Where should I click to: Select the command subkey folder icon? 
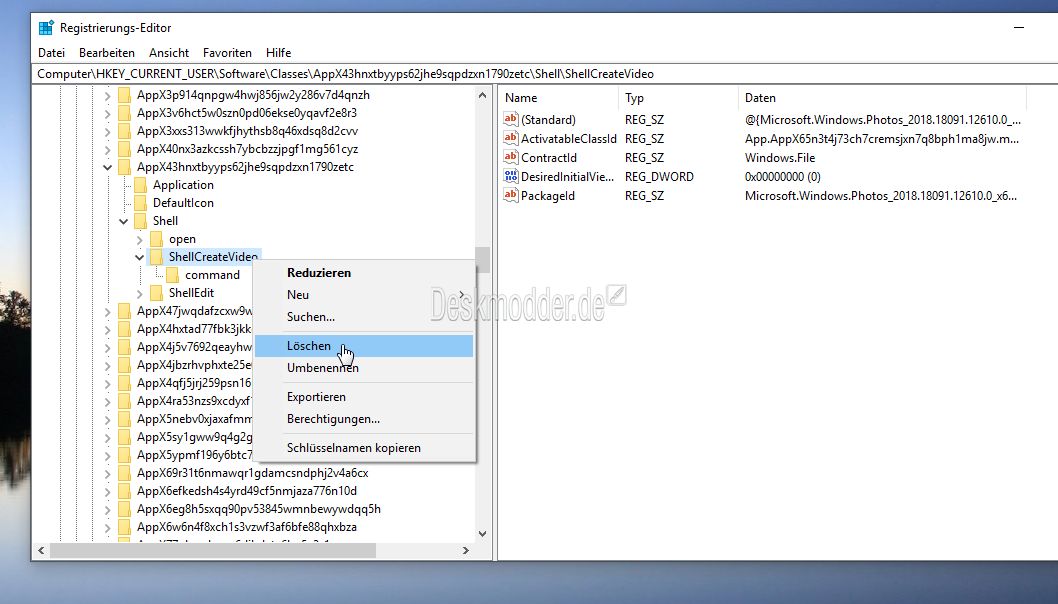click(x=173, y=275)
